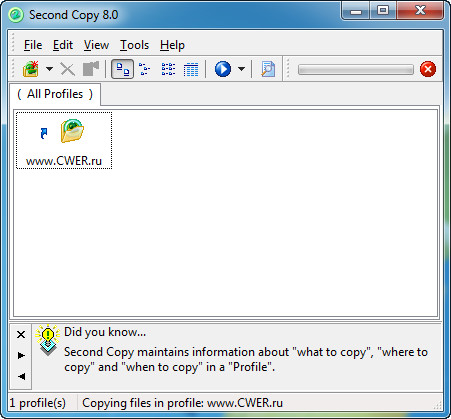Show the previous tip arrow
The height and width of the screenshot is (419, 451).
point(21,376)
